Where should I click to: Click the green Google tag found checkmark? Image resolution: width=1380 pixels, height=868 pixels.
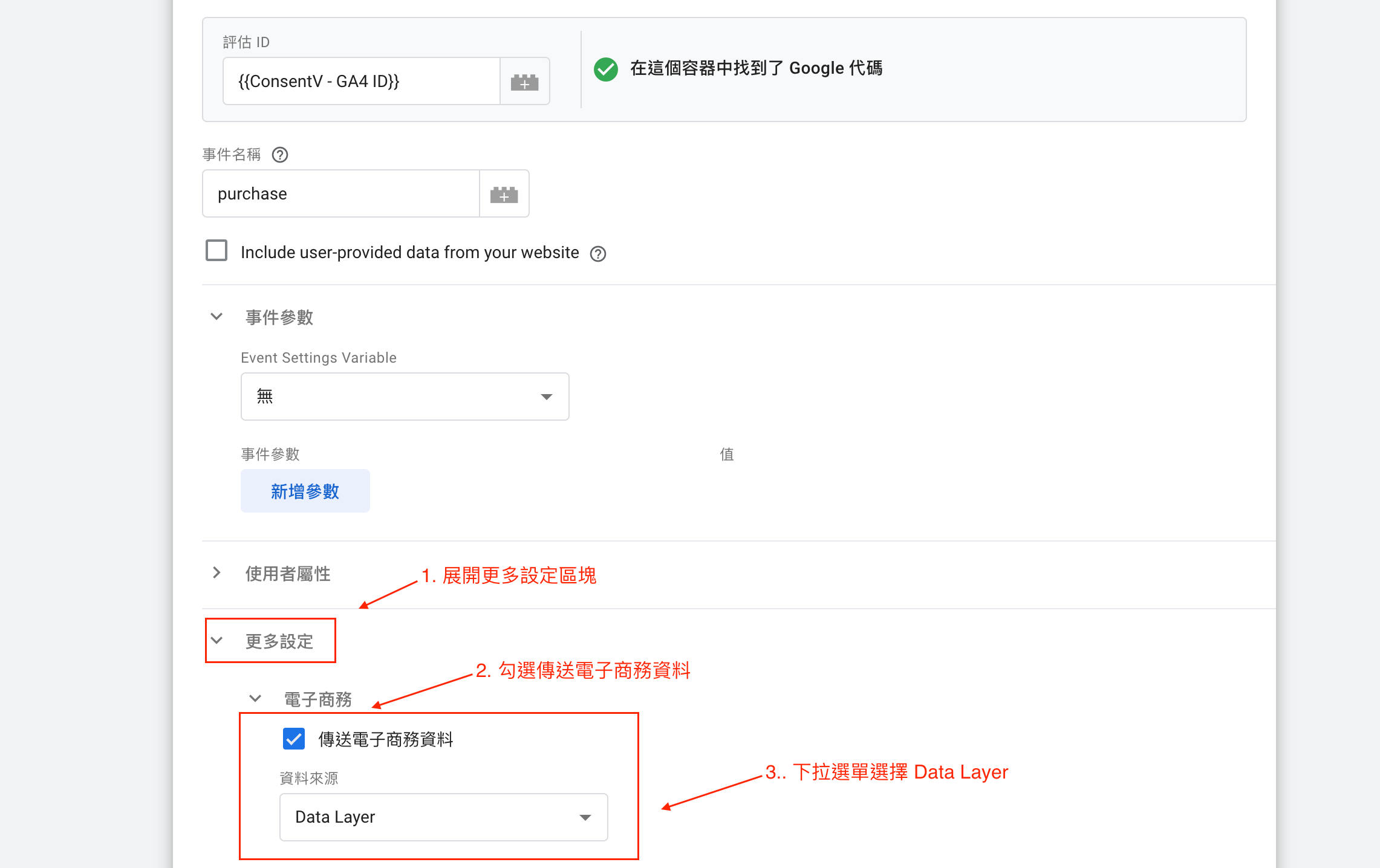click(606, 69)
